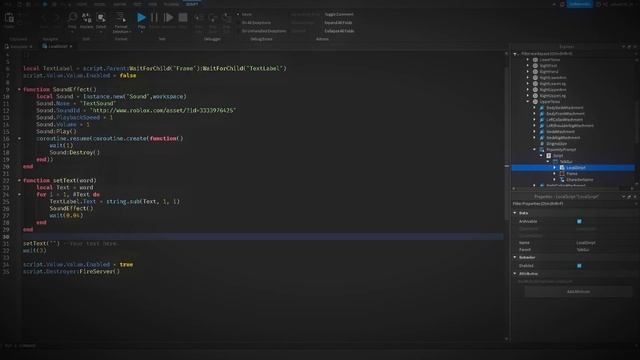Viewport: 640px width, 360px height.
Task: Click the Frame icon in the Explorer tree
Action: [562, 173]
